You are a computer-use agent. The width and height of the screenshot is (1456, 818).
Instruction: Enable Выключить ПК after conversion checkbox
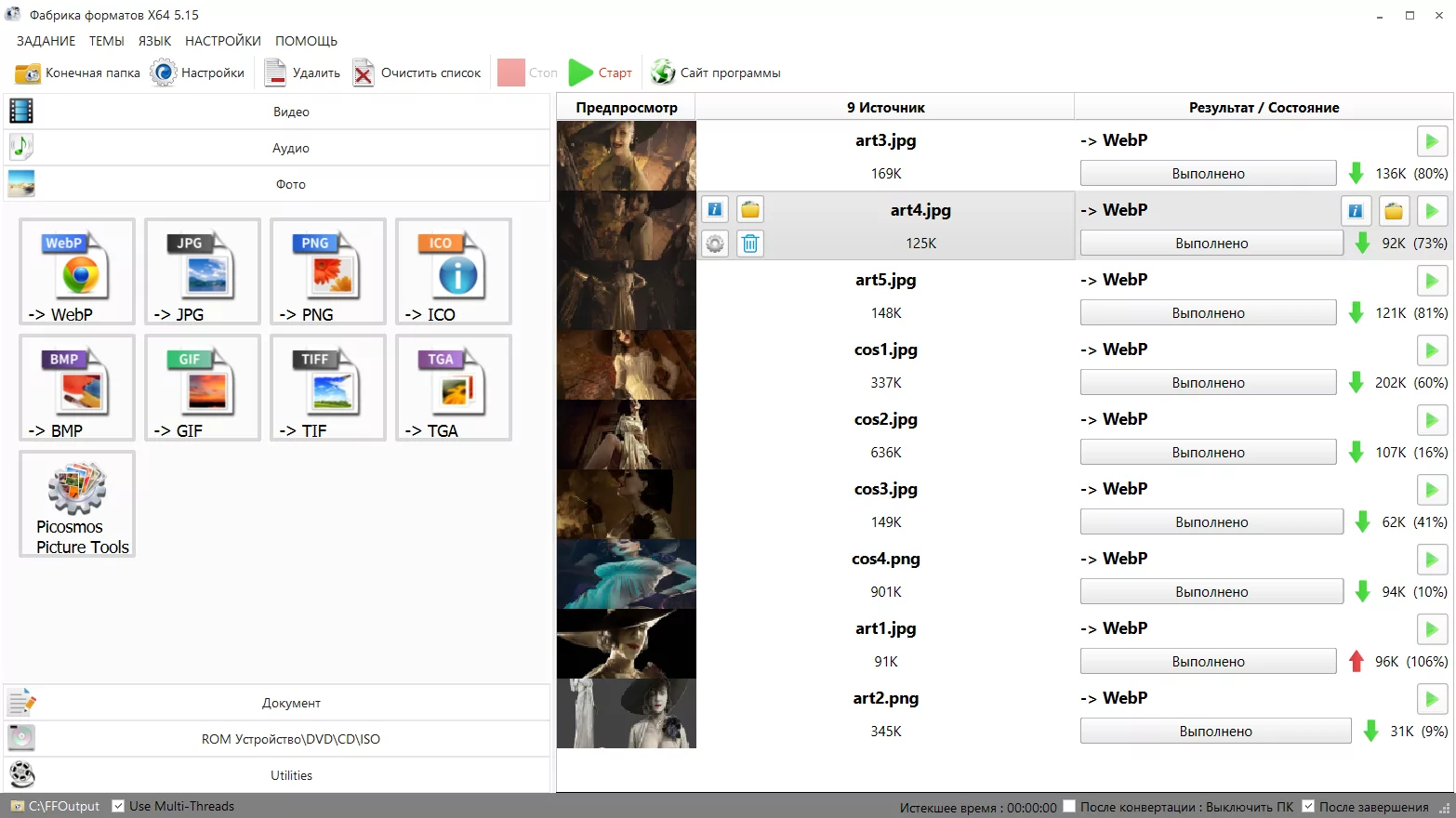click(1069, 806)
